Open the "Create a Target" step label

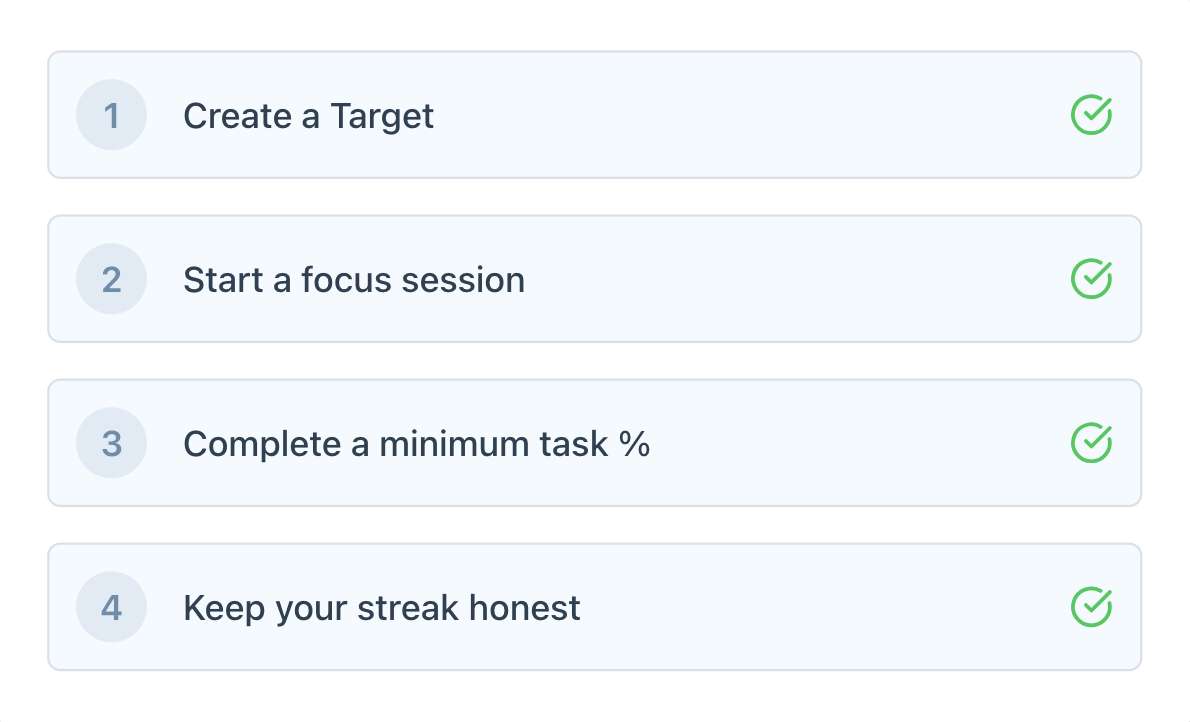coord(308,116)
